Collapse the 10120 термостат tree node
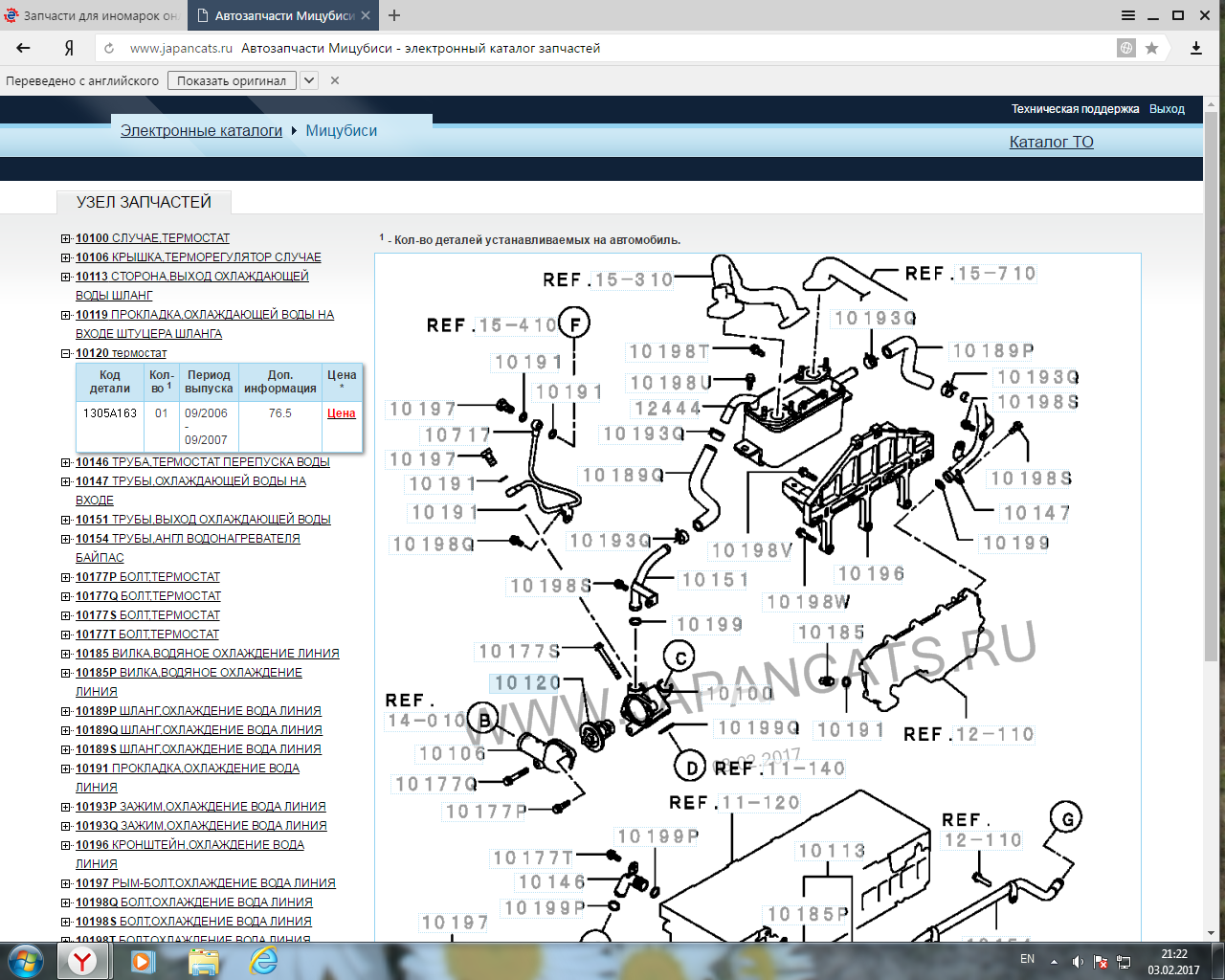This screenshot has height=980, width=1225. pos(66,353)
